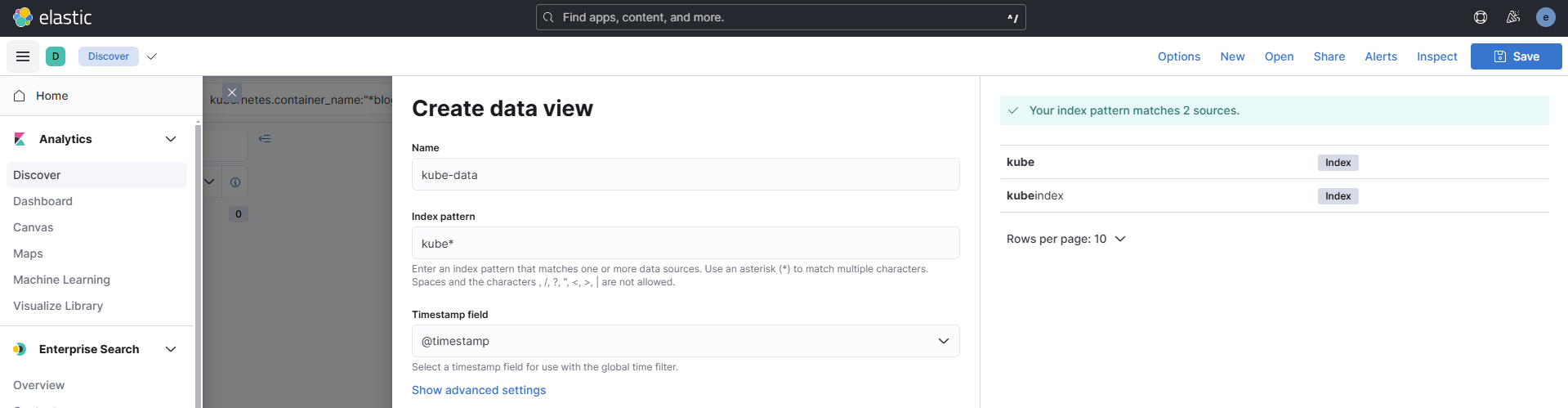Open the Alerts menu
Image resolution: width=1568 pixels, height=408 pixels.
1381,56
